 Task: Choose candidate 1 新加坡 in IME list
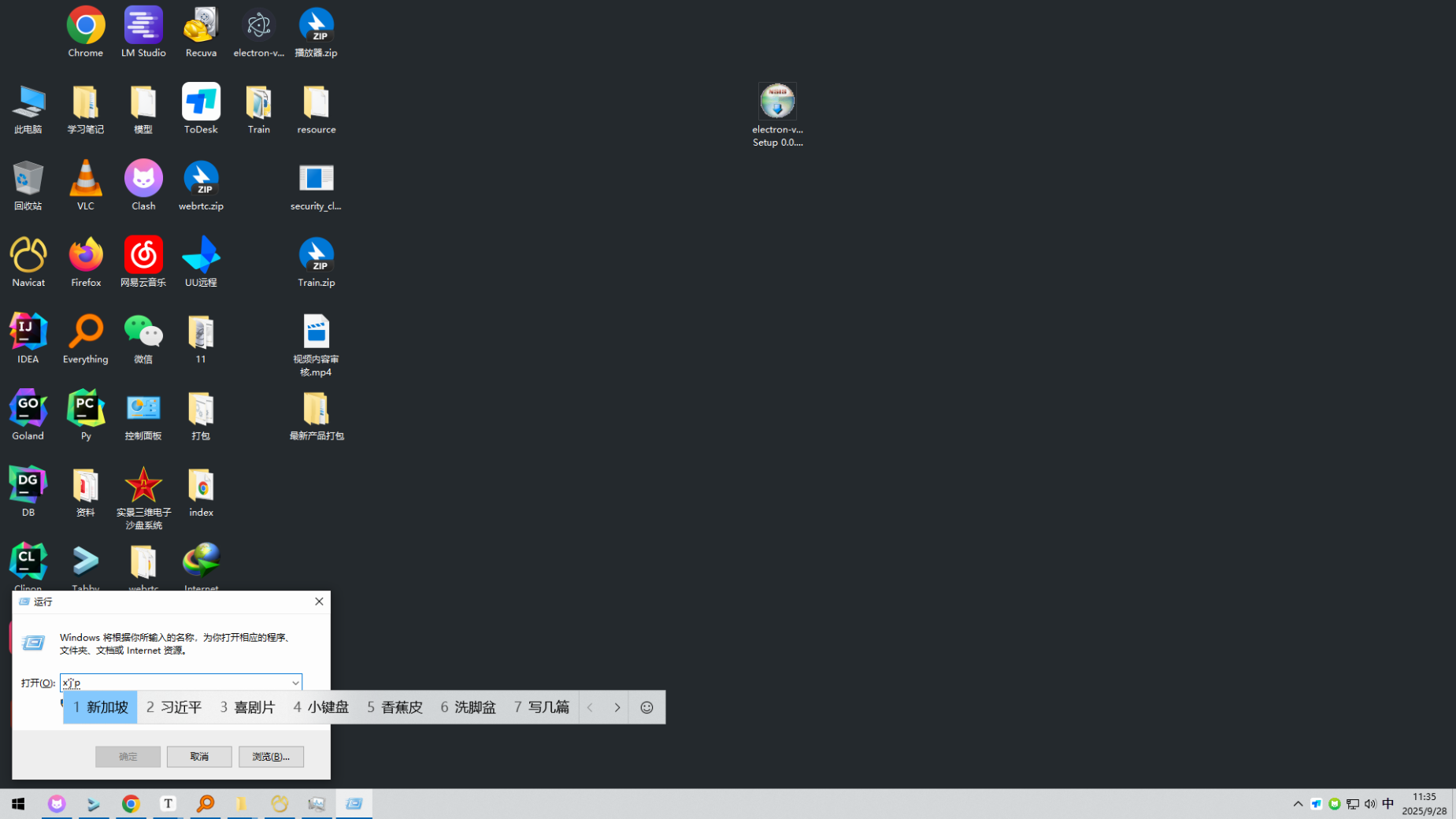coord(100,707)
